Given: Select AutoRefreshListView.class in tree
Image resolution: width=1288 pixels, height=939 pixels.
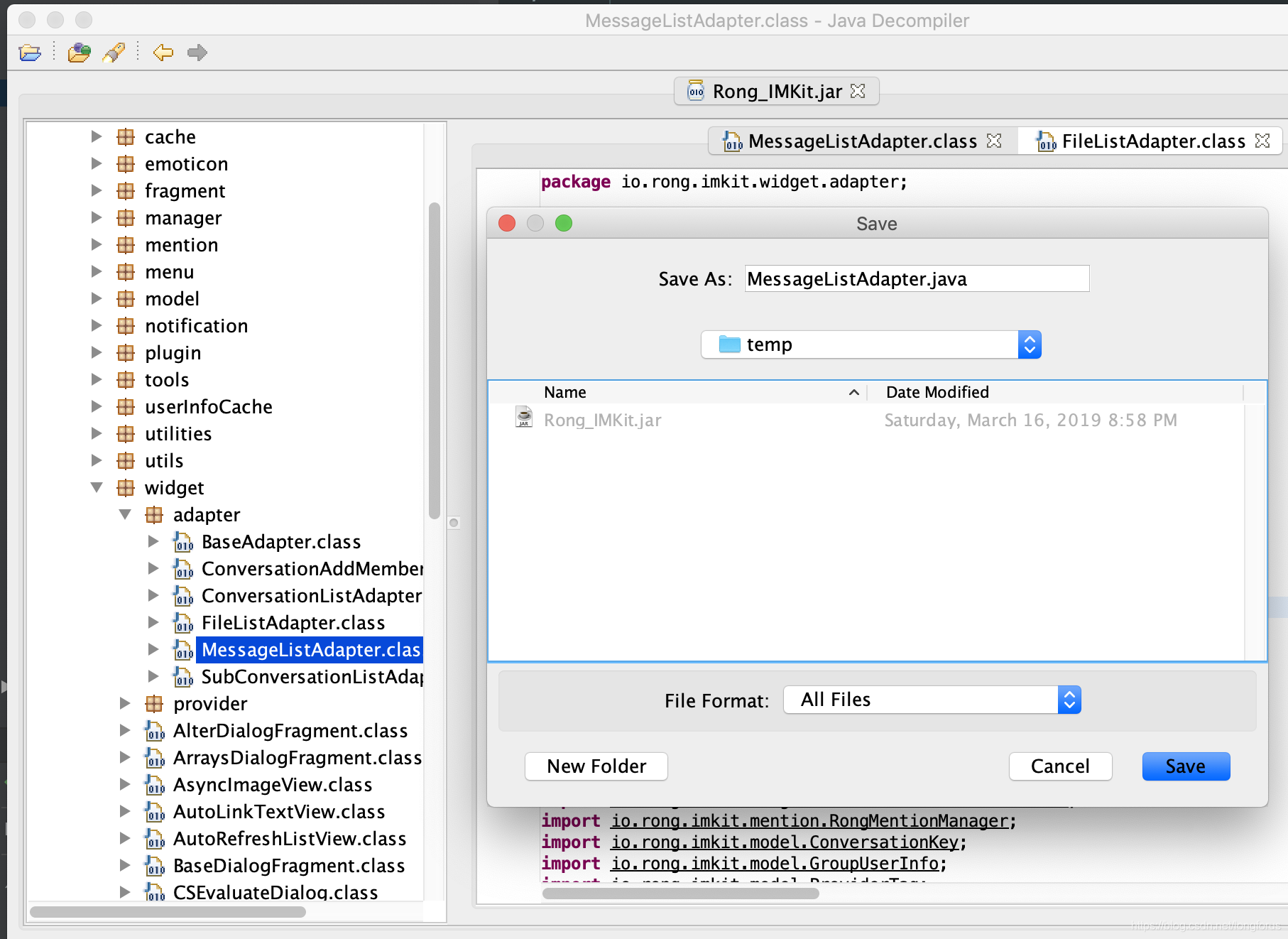Looking at the screenshot, I should (x=290, y=838).
